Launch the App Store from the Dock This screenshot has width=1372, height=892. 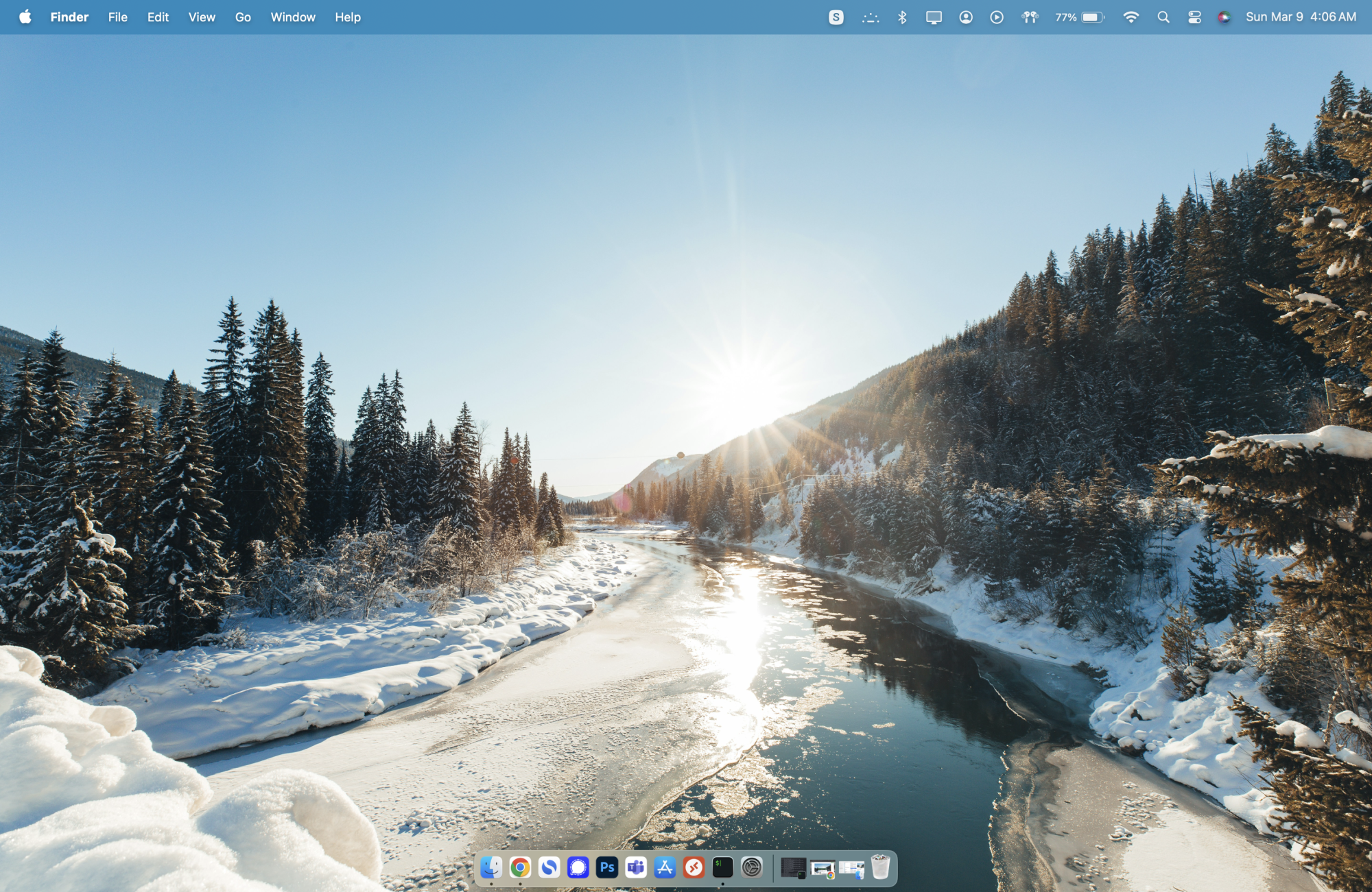pos(665,868)
